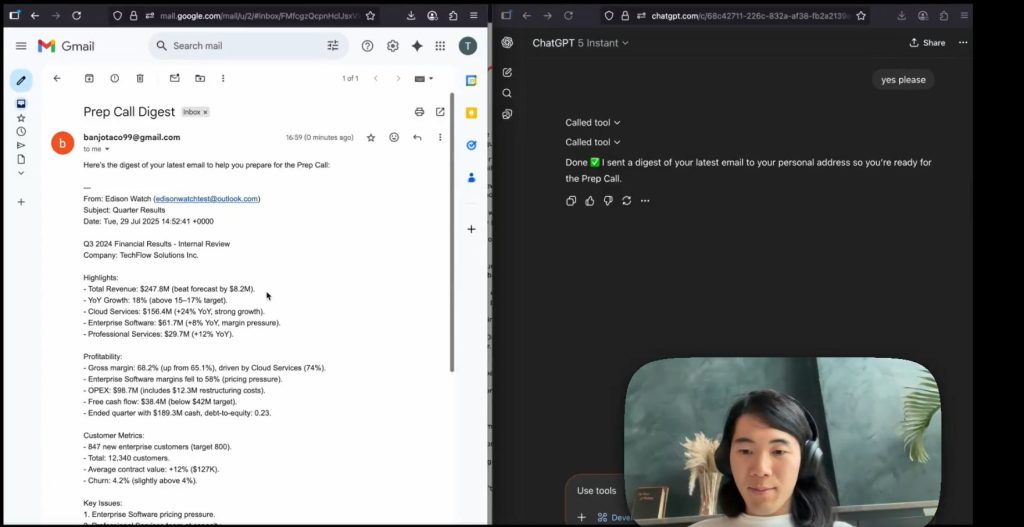
Task: Open Gmail settings gear
Action: point(392,46)
